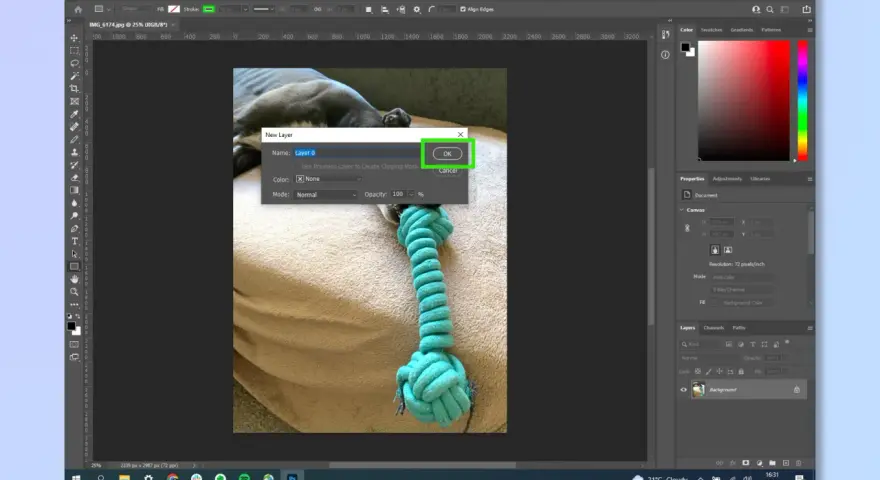Screen dimensions: 880x480
Task: Open the Opacity value dropdown arrow
Action: click(x=411, y=194)
